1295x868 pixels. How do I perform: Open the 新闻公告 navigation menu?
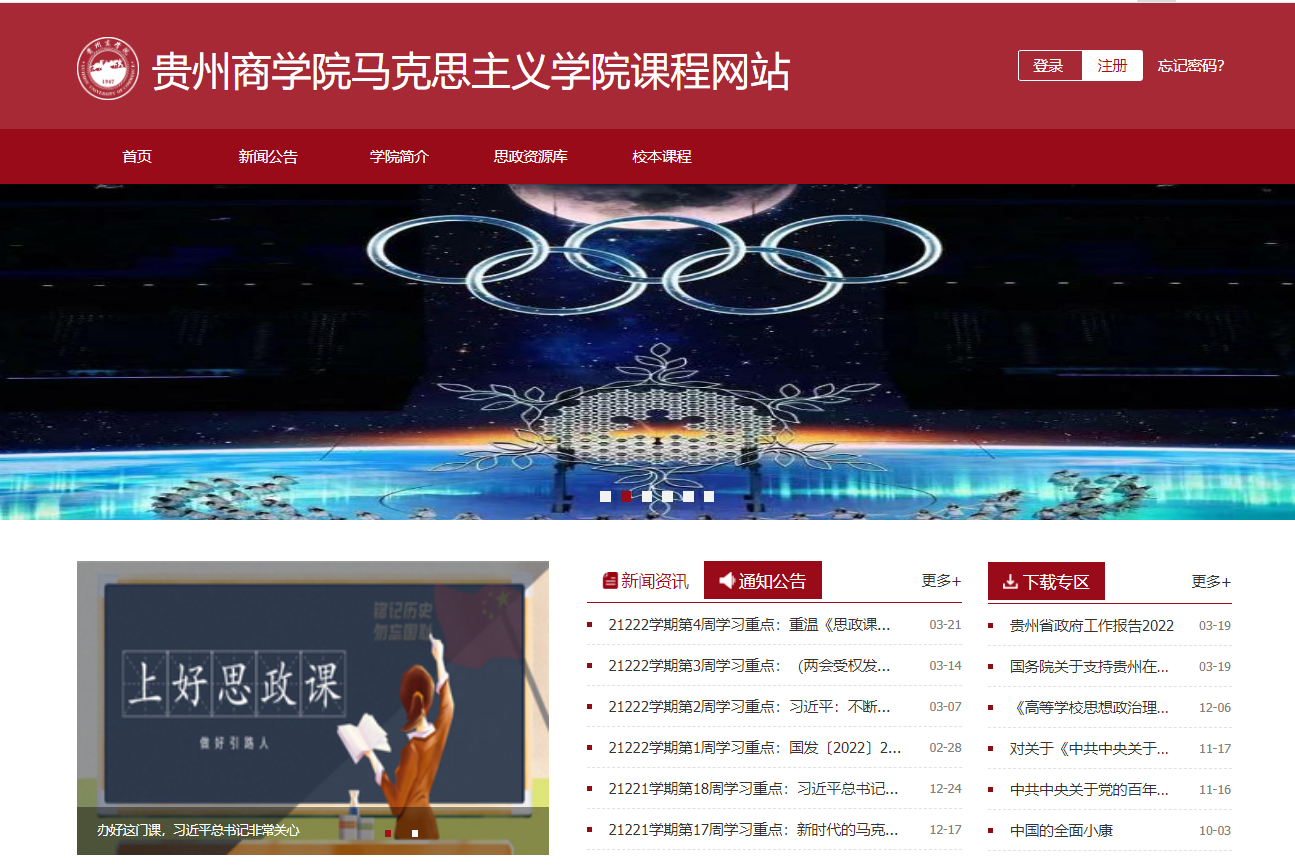tap(268, 157)
